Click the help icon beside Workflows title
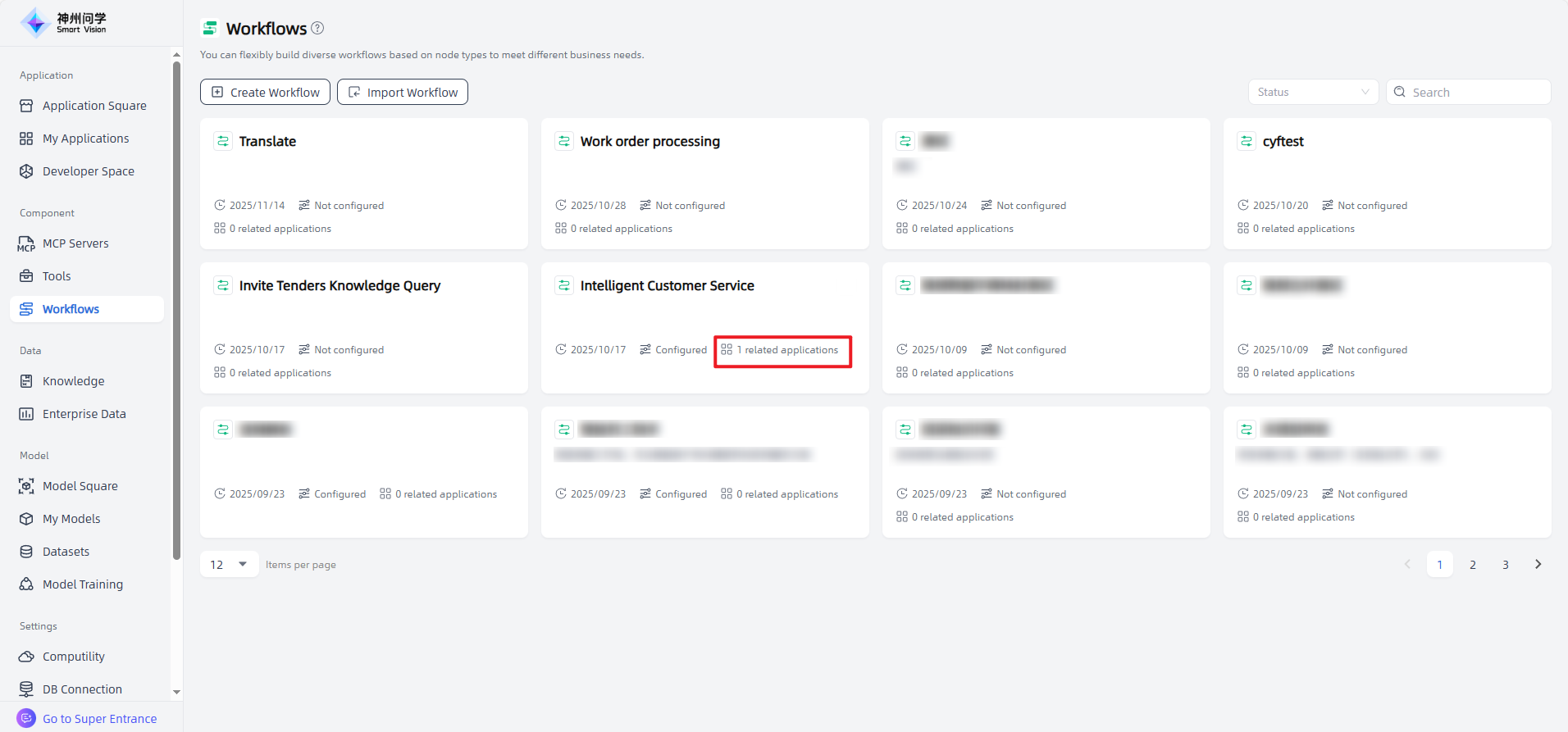Viewport: 1568px width, 732px height. tap(317, 28)
